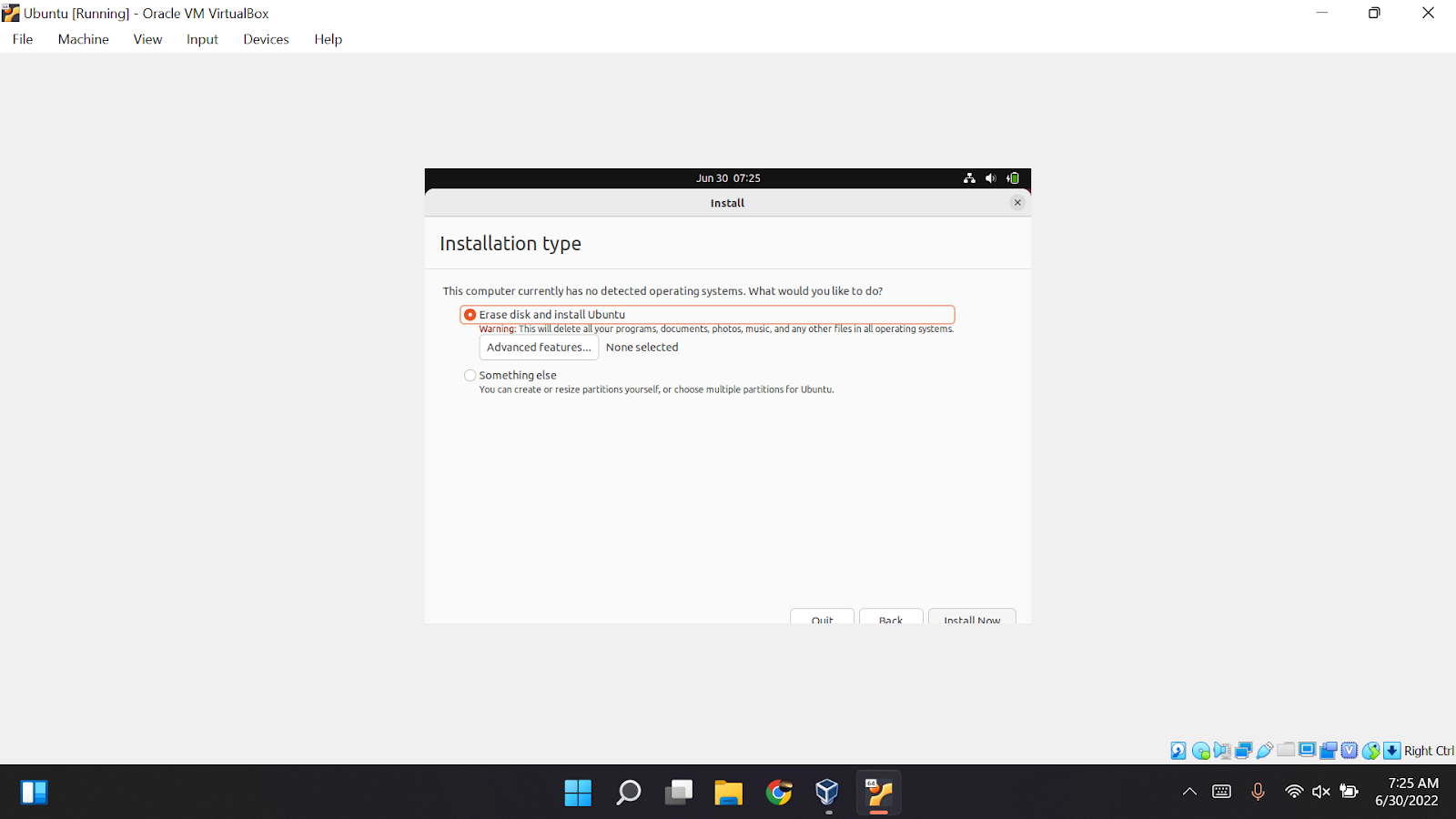The height and width of the screenshot is (819, 1456).
Task: Close the Ubuntu Install window
Action: click(x=1017, y=203)
